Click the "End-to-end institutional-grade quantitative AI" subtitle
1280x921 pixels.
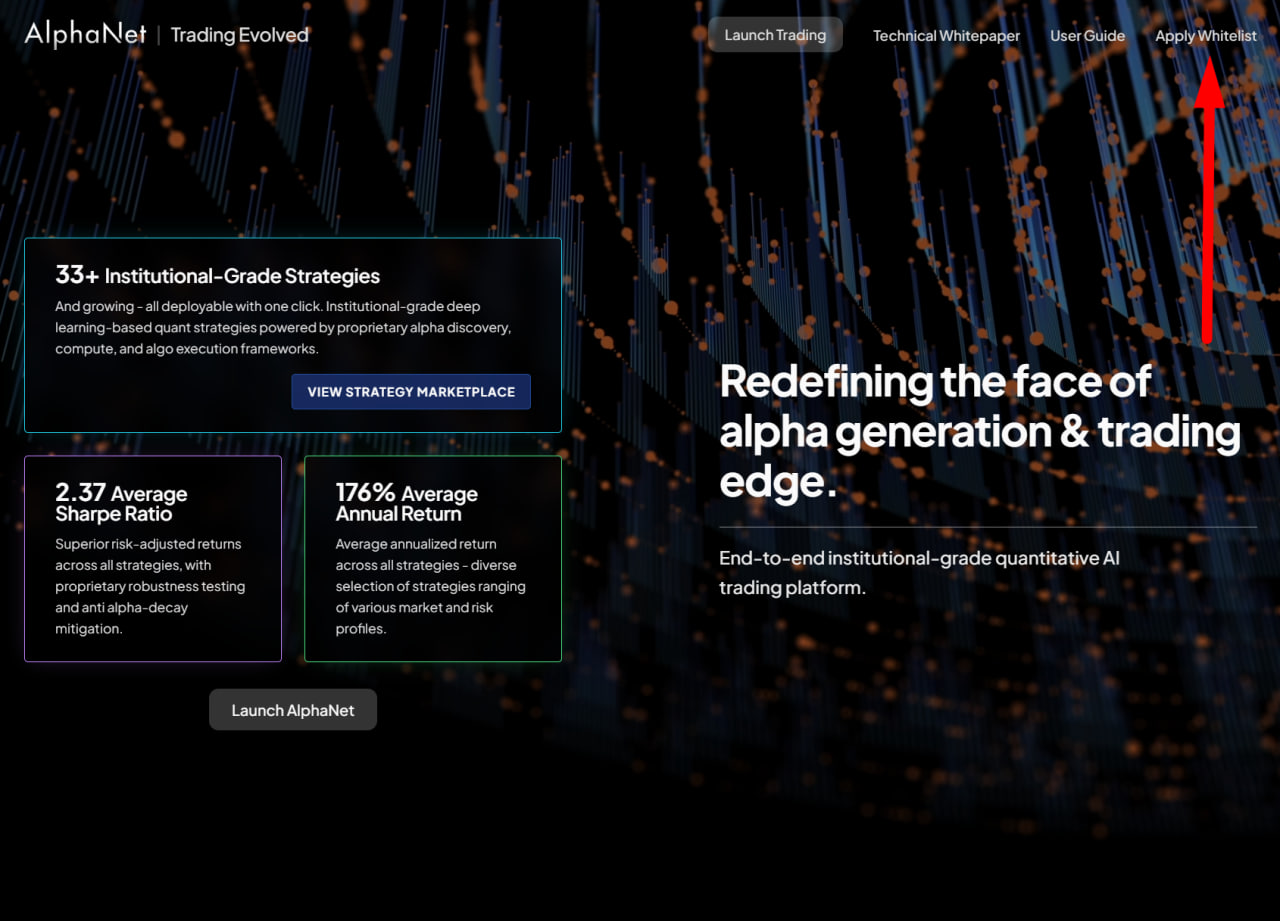click(x=919, y=573)
